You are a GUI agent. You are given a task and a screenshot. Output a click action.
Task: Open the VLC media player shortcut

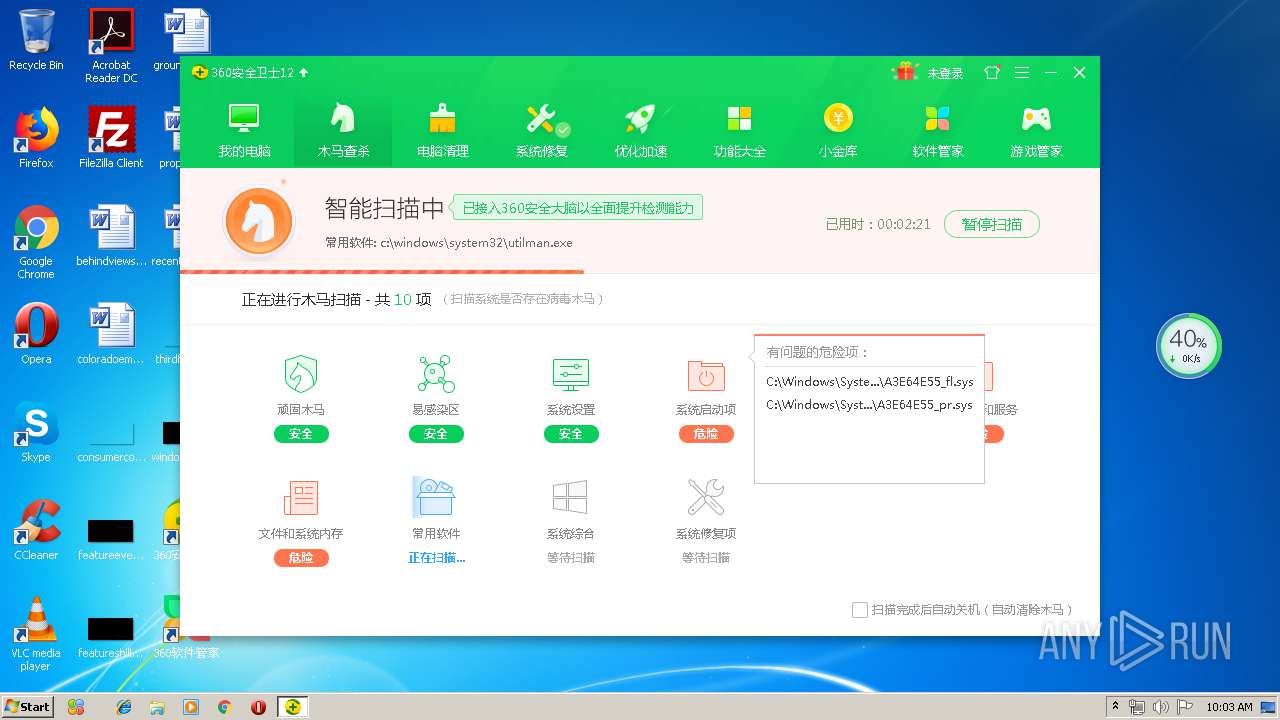point(36,634)
